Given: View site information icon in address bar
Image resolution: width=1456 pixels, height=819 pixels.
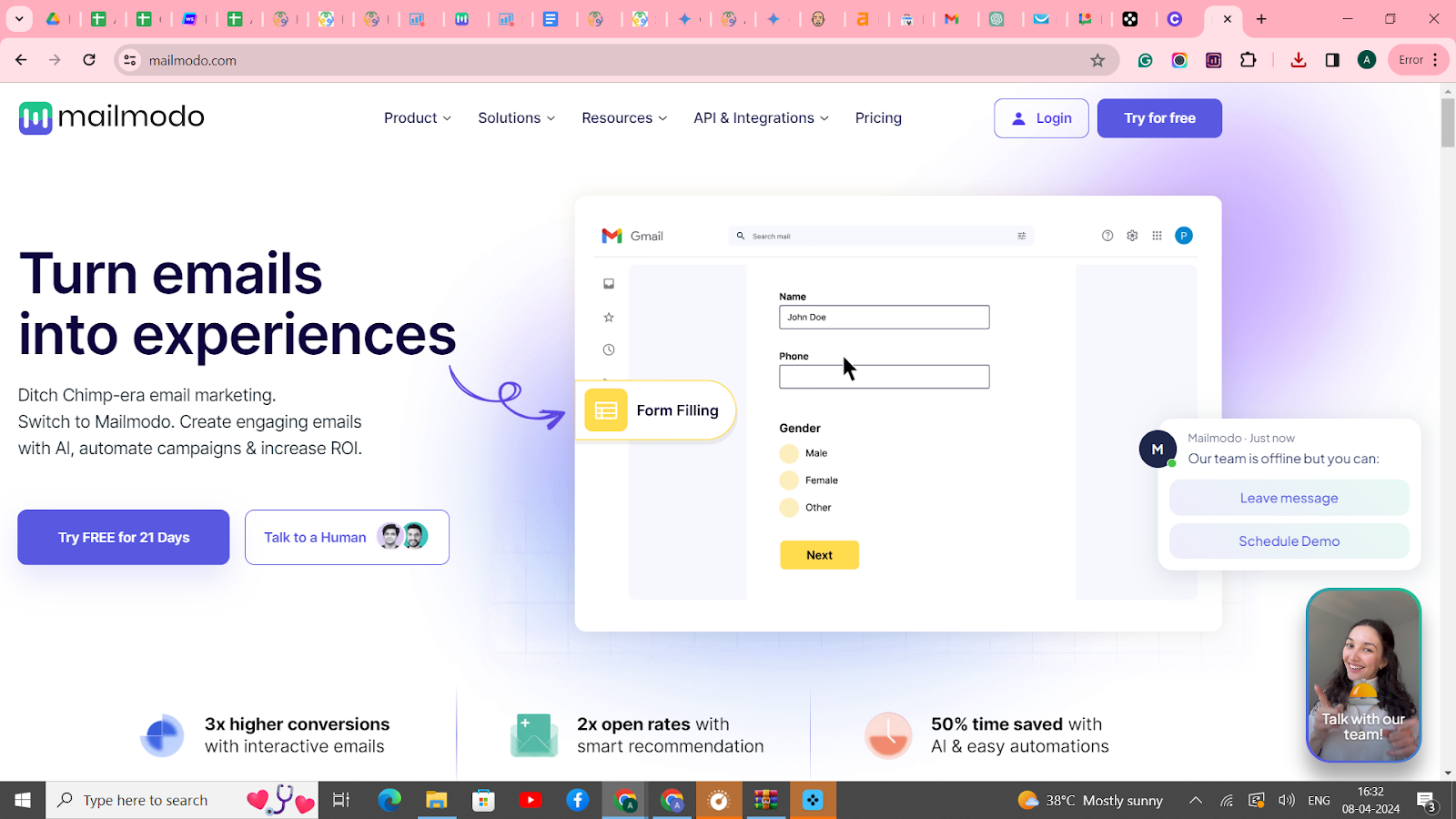Looking at the screenshot, I should click(130, 60).
